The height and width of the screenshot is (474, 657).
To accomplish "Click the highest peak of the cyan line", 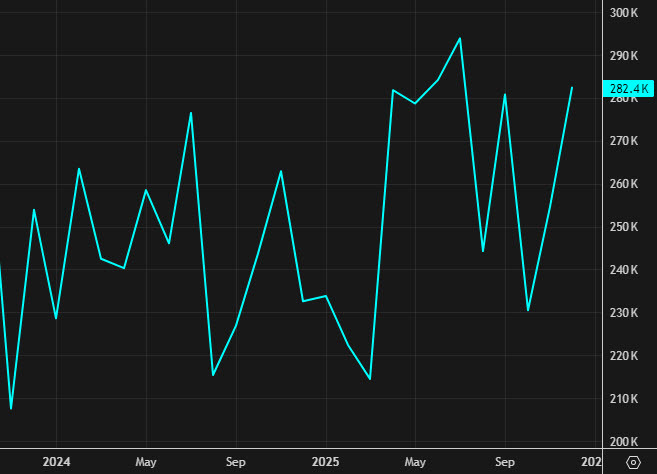I will pyautogui.click(x=460, y=38).
